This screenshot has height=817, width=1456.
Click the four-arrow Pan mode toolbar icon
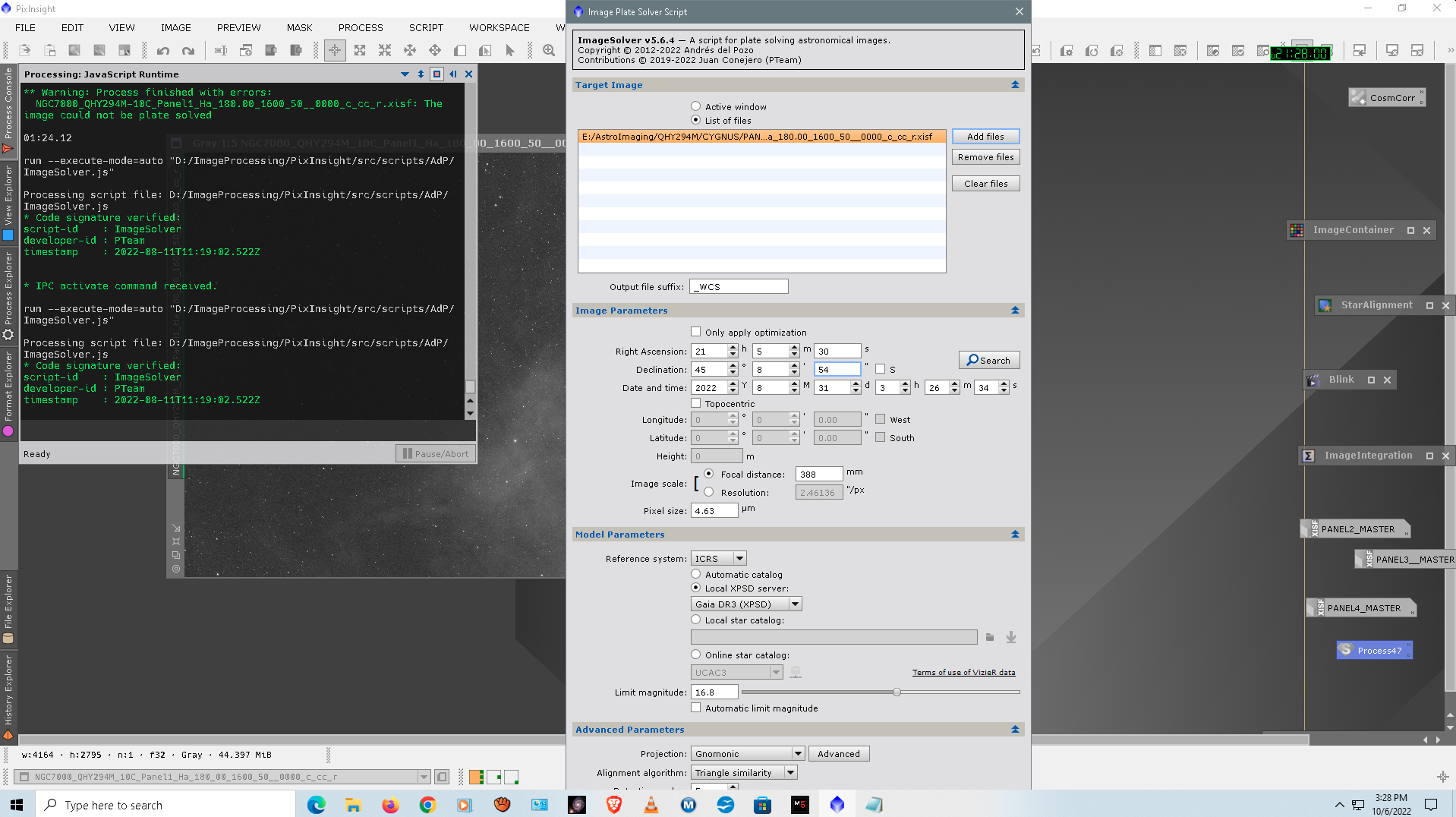435,51
